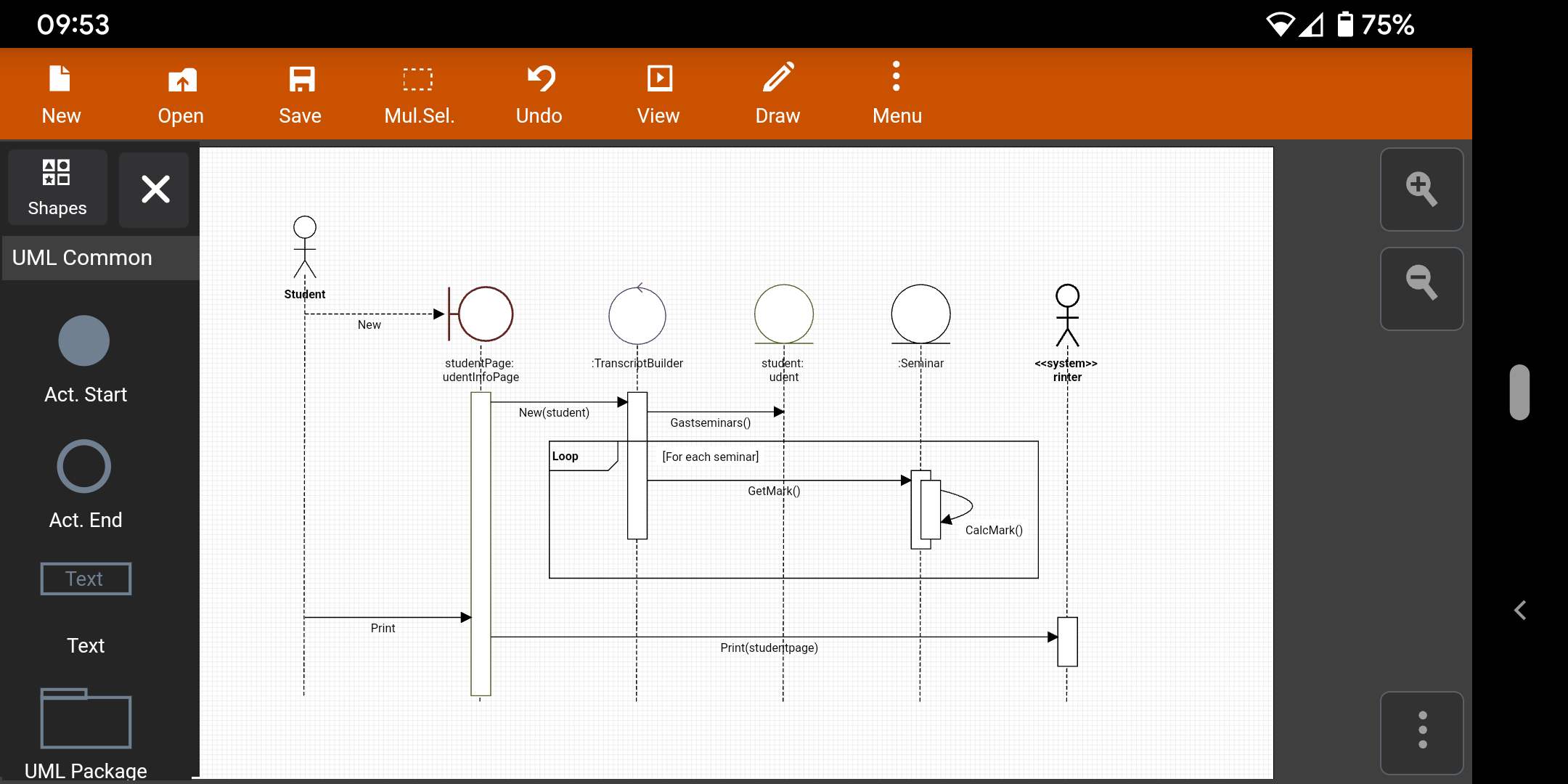The image size is (1568, 784).
Task: Select the Seminar entity circle
Action: pyautogui.click(x=920, y=314)
